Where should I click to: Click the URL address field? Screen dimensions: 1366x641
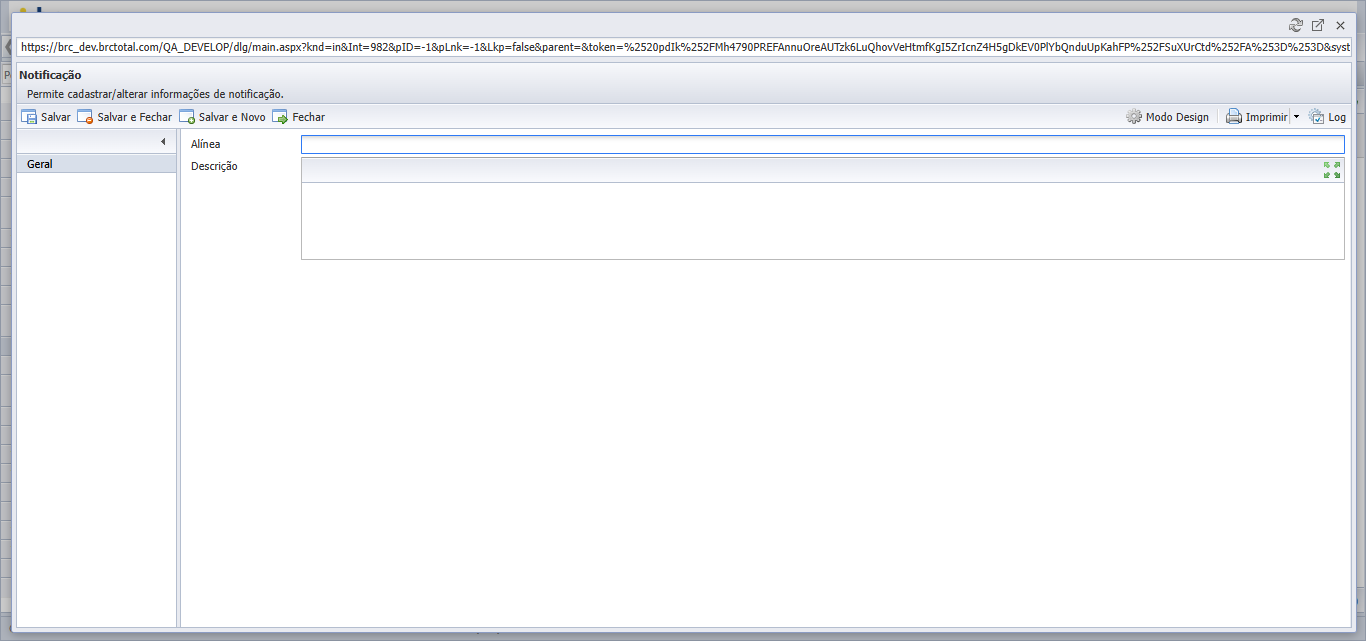pos(684,47)
